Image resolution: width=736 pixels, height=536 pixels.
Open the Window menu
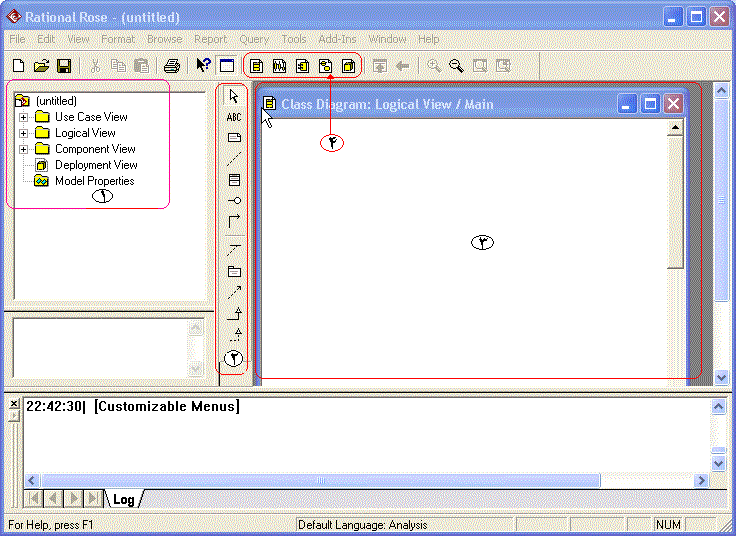point(387,39)
